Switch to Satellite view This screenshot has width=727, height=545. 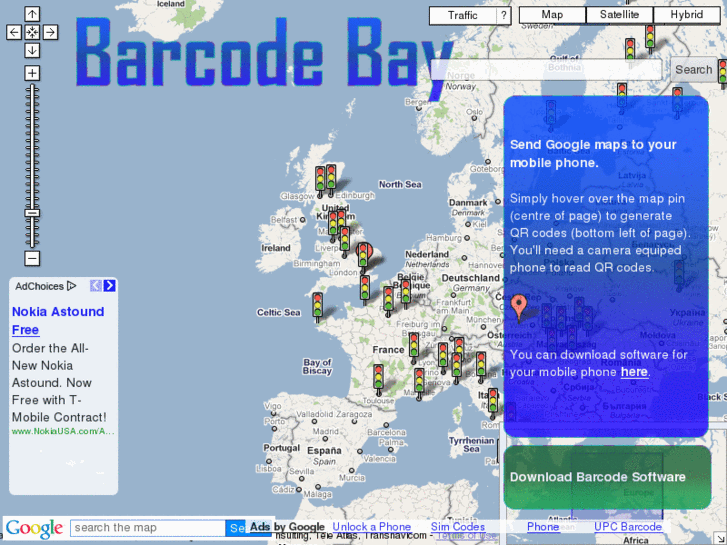tap(619, 15)
